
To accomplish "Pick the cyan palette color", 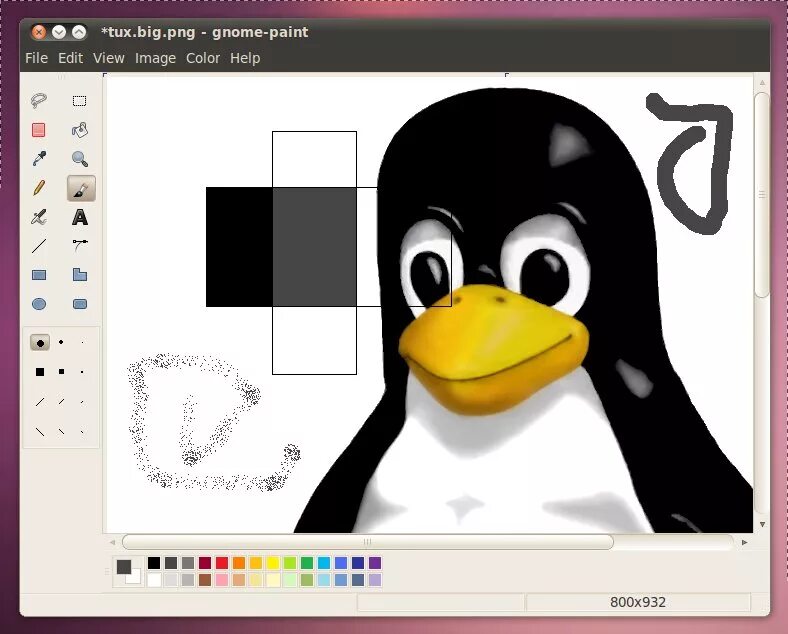I will click(324, 563).
